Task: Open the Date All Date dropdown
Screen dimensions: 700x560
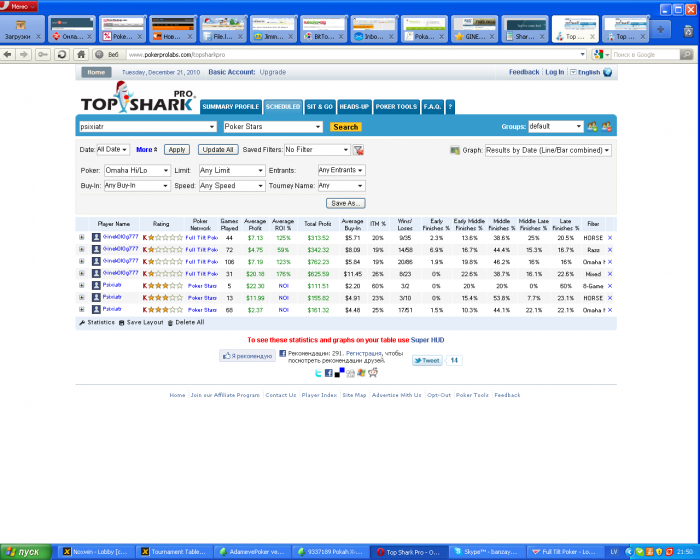Action: pyautogui.click(x=113, y=150)
